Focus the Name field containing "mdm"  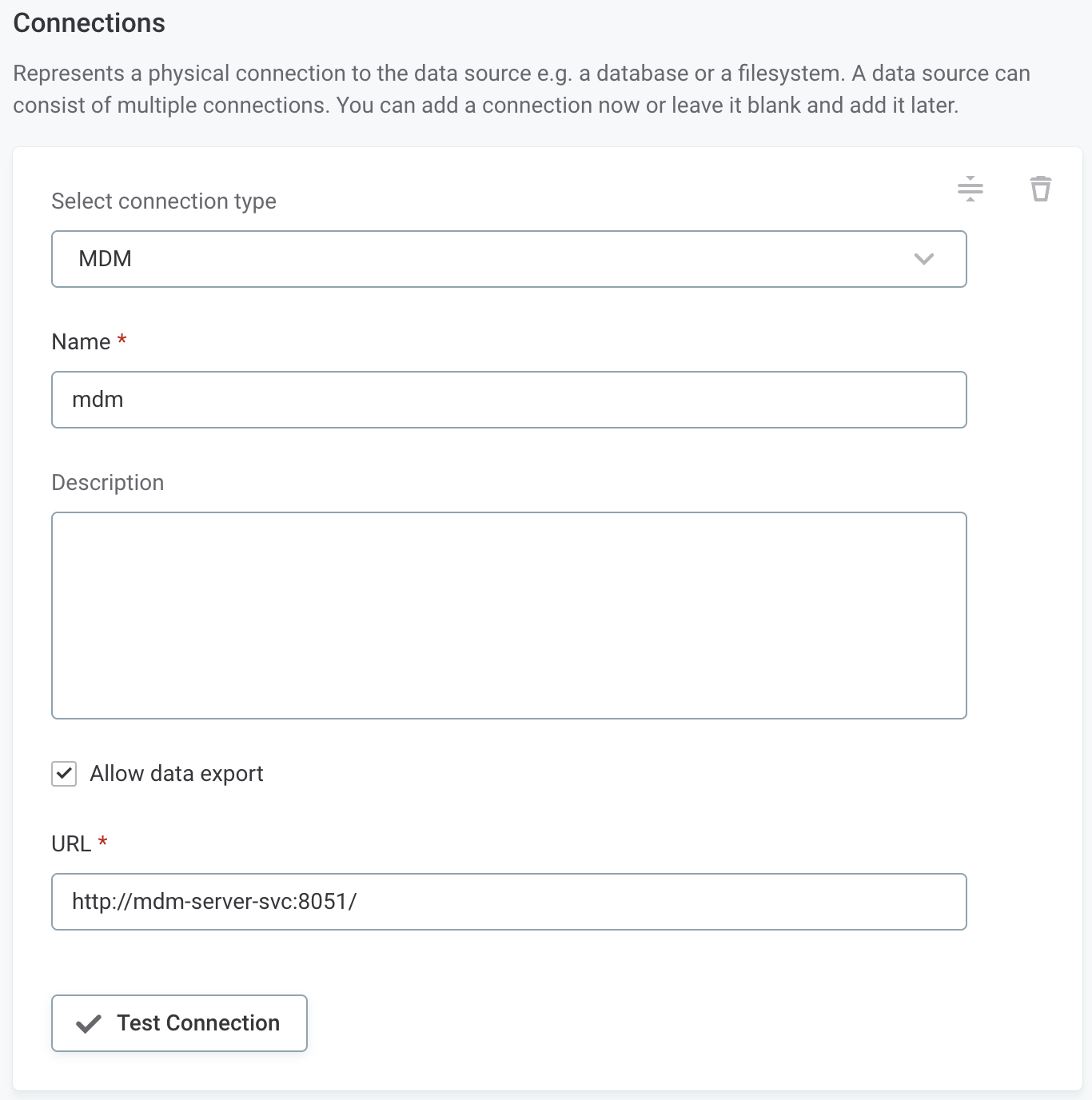pyautogui.click(x=508, y=400)
